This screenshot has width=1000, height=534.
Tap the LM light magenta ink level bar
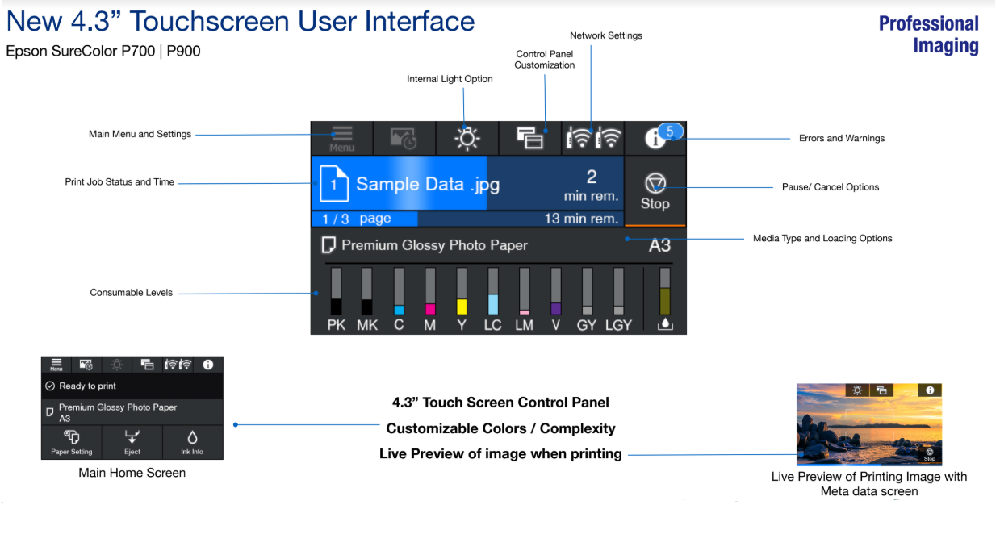(x=524, y=291)
